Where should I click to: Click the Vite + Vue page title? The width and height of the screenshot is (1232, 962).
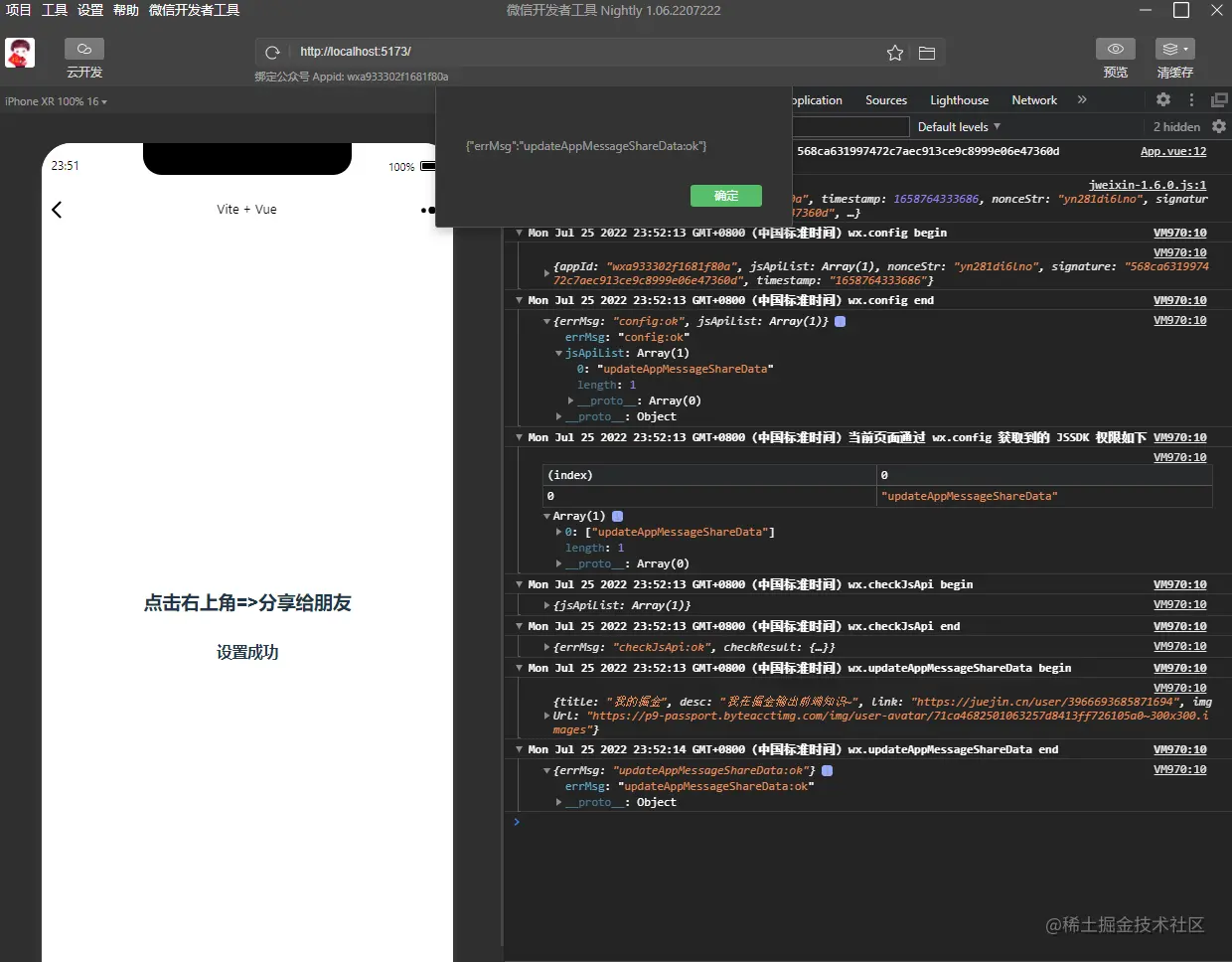(x=246, y=209)
